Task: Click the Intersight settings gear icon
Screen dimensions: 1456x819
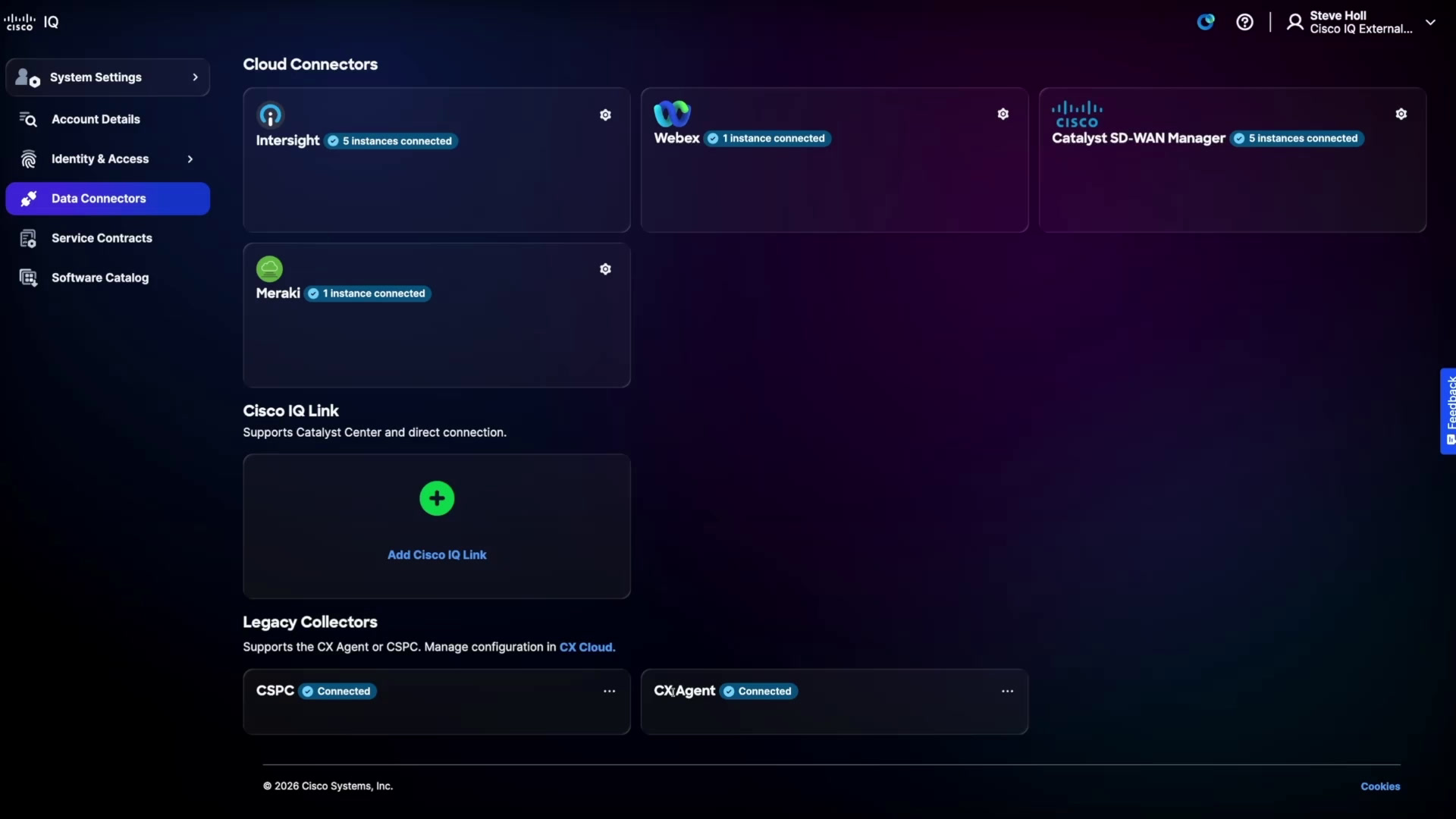Action: (605, 115)
